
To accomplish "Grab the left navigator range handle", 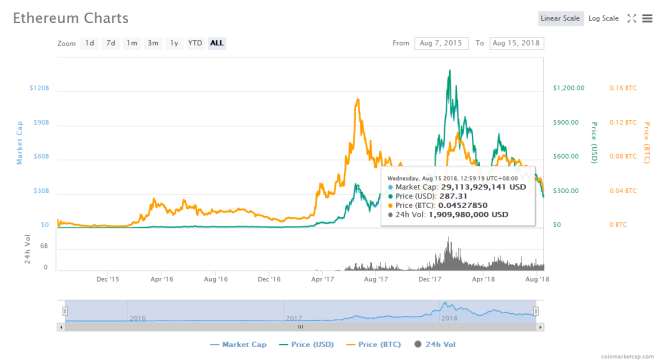I will tap(65, 311).
